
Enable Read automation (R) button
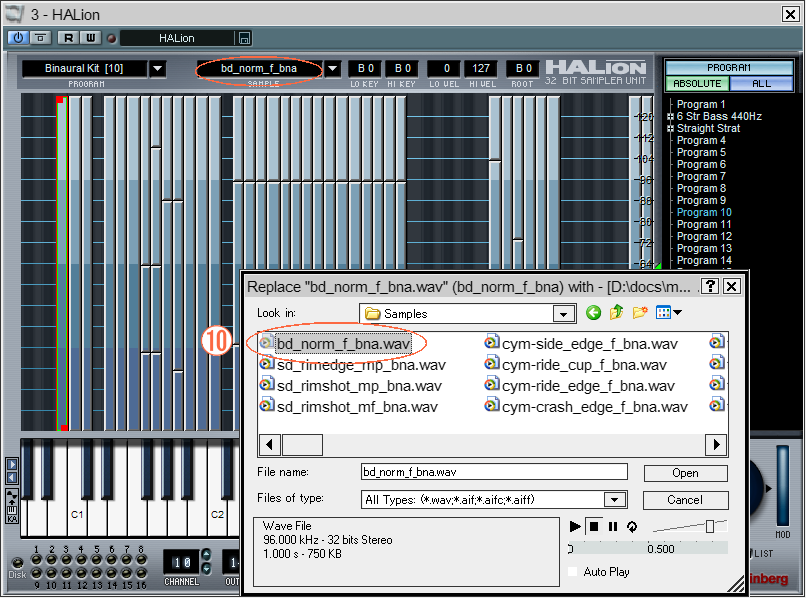pyautogui.click(x=68, y=38)
